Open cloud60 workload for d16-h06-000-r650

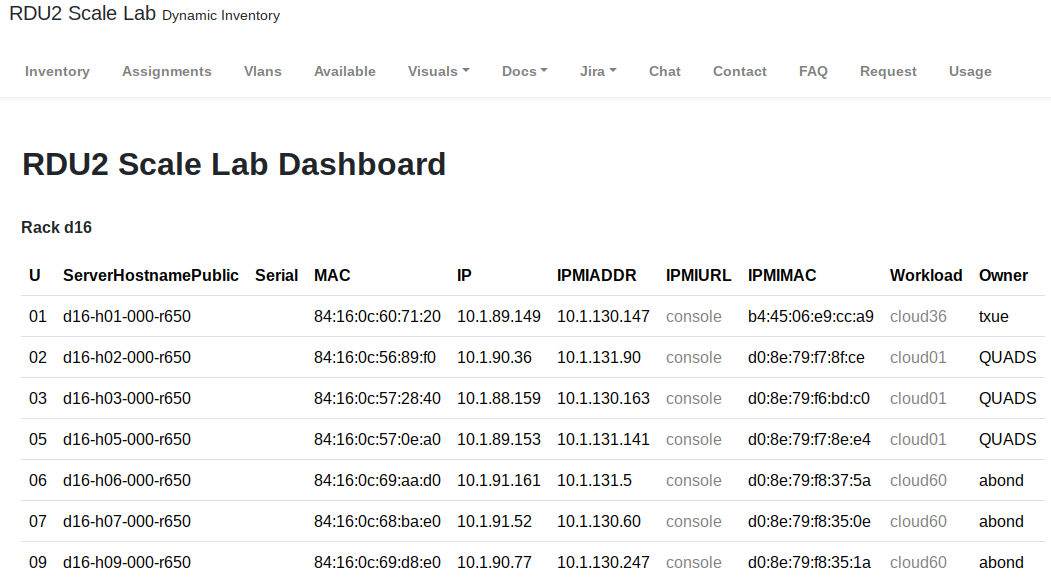[x=918, y=480]
